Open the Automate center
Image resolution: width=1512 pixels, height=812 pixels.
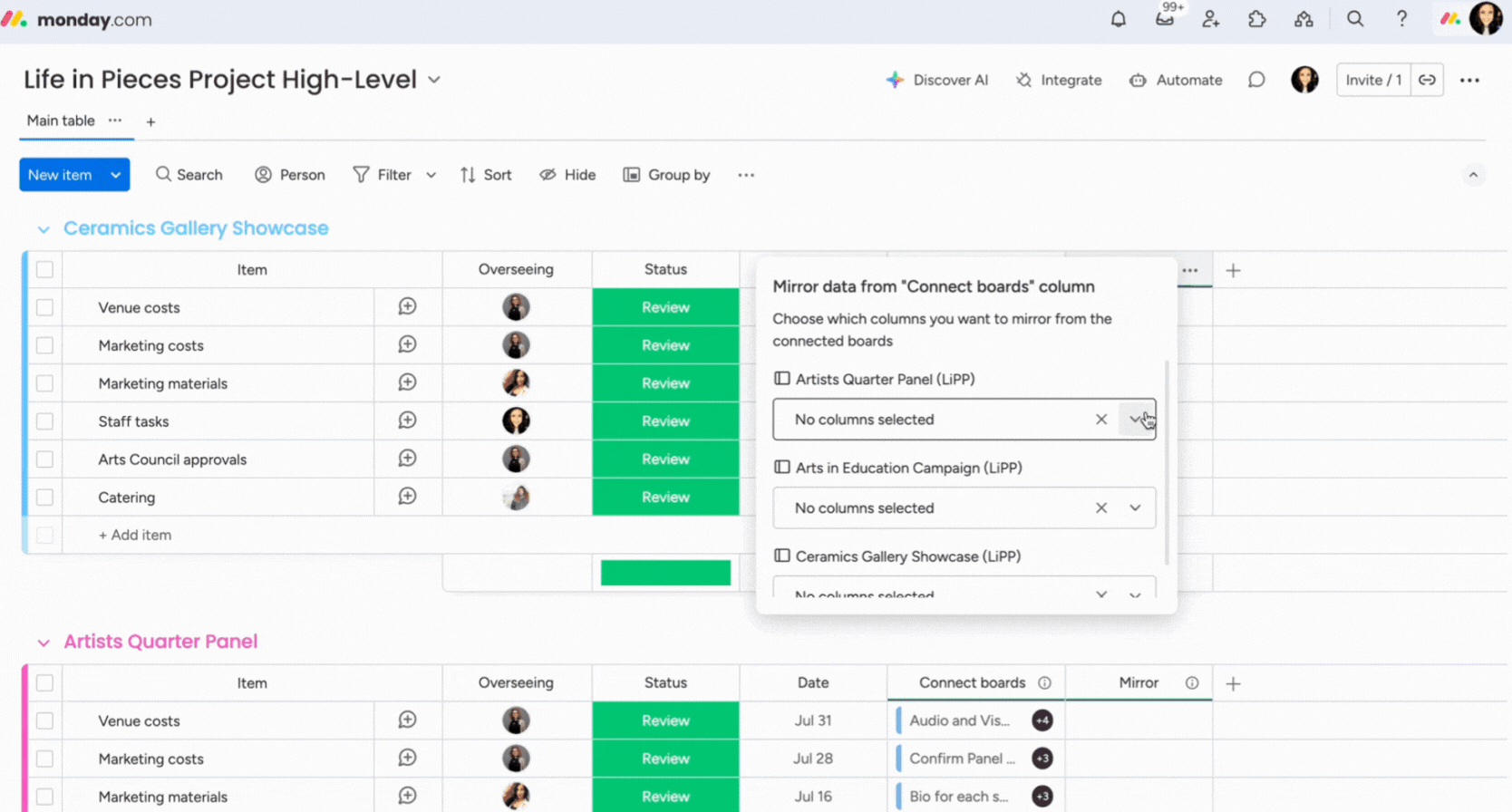1176,80
